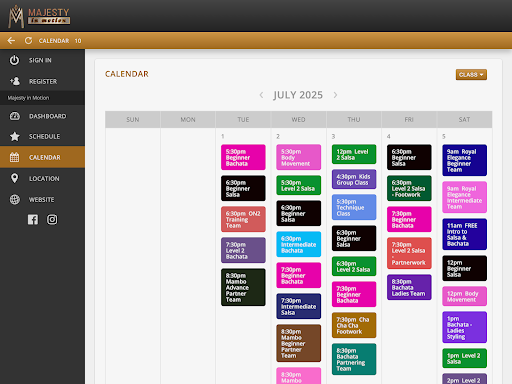Open Tuesday 5:30pm Beginner Bachata class

coord(243,157)
